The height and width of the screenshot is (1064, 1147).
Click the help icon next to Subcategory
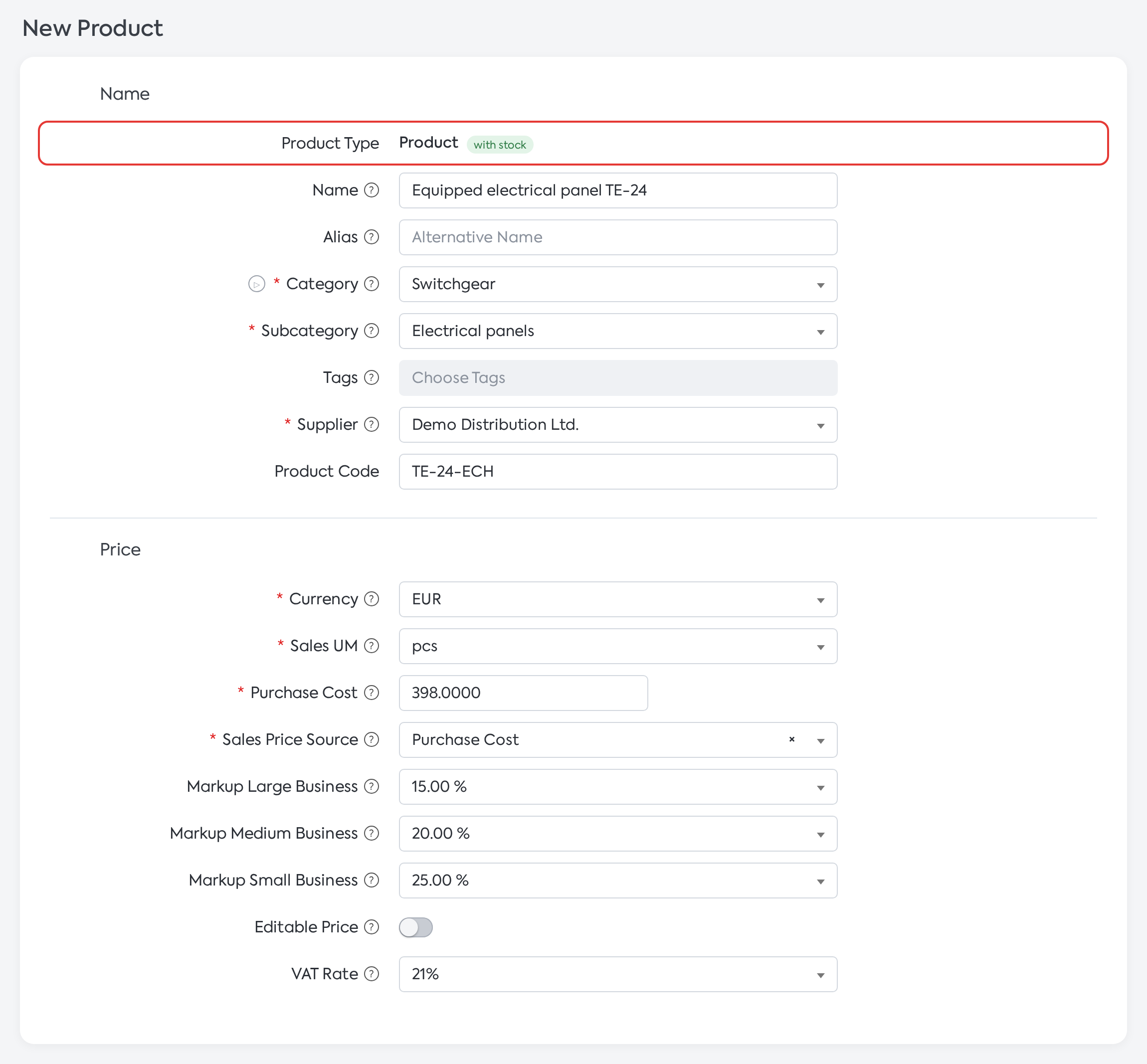372,331
